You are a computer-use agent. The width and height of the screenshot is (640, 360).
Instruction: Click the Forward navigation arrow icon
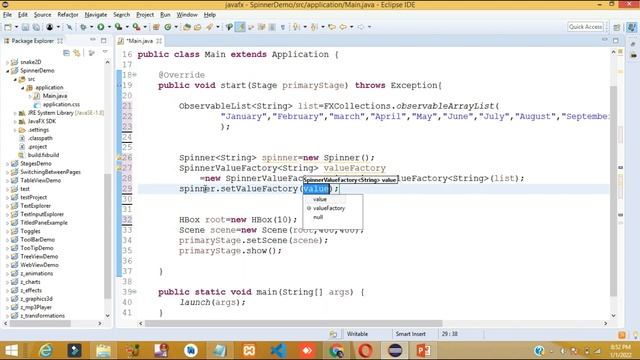tap(361, 27)
